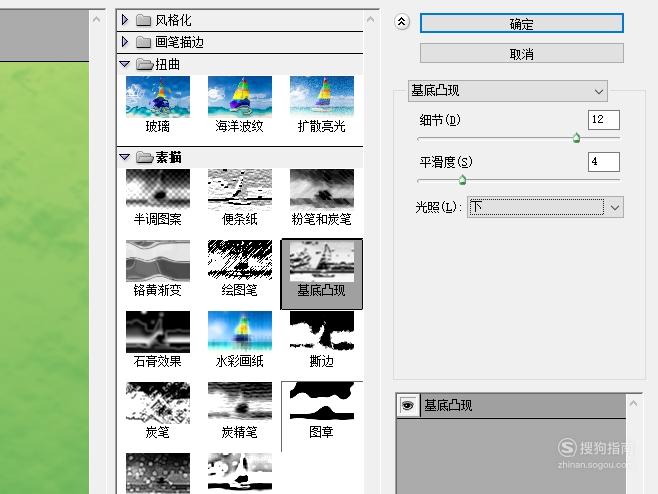658x494 pixels.
Task: Expand the 风格化 filter folder
Action: pos(125,20)
